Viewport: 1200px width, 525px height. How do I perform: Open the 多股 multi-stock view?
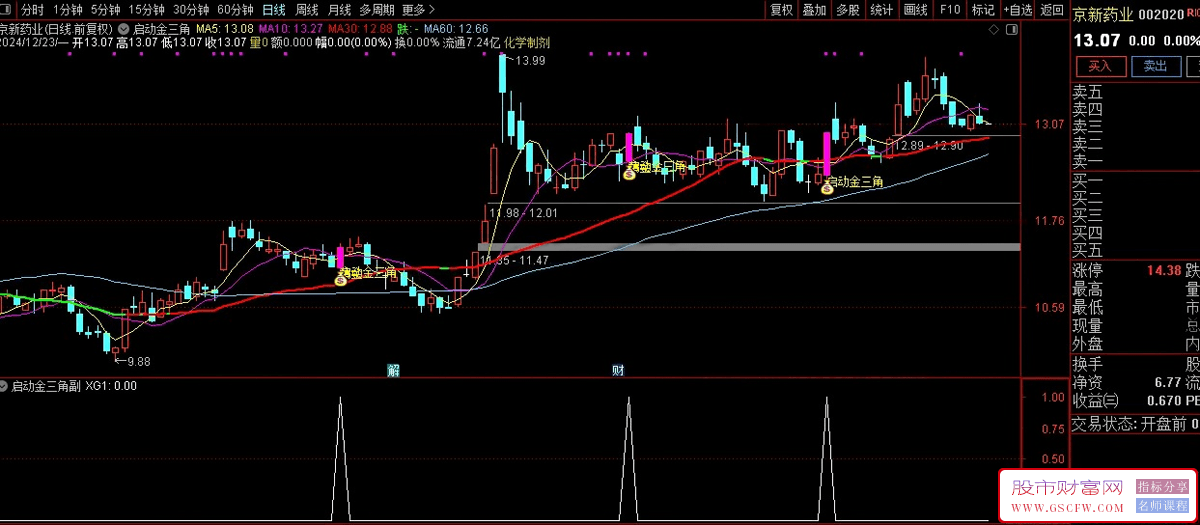click(x=848, y=10)
